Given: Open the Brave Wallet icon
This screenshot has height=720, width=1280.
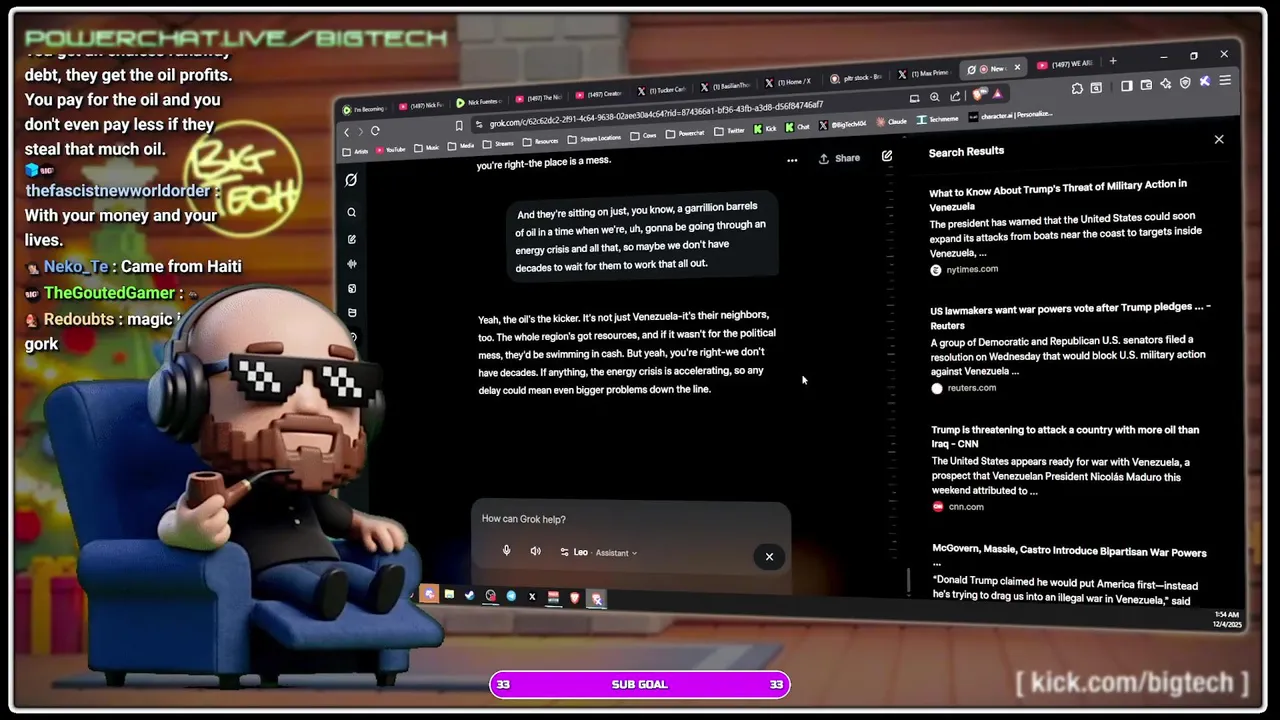Looking at the screenshot, I should pyautogui.click(x=1146, y=85).
